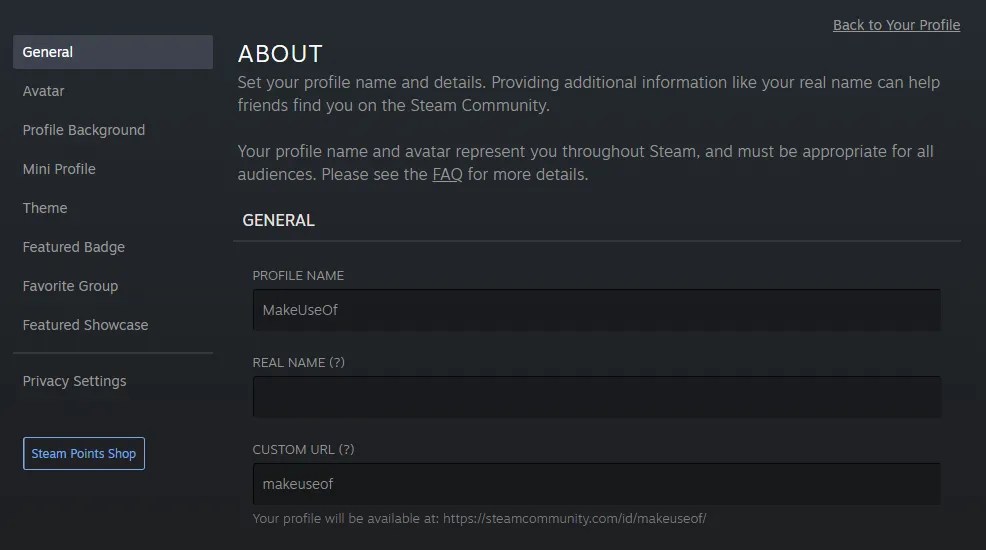This screenshot has width=986, height=550.
Task: Click the ABOUT page heading
Action: pos(280,53)
